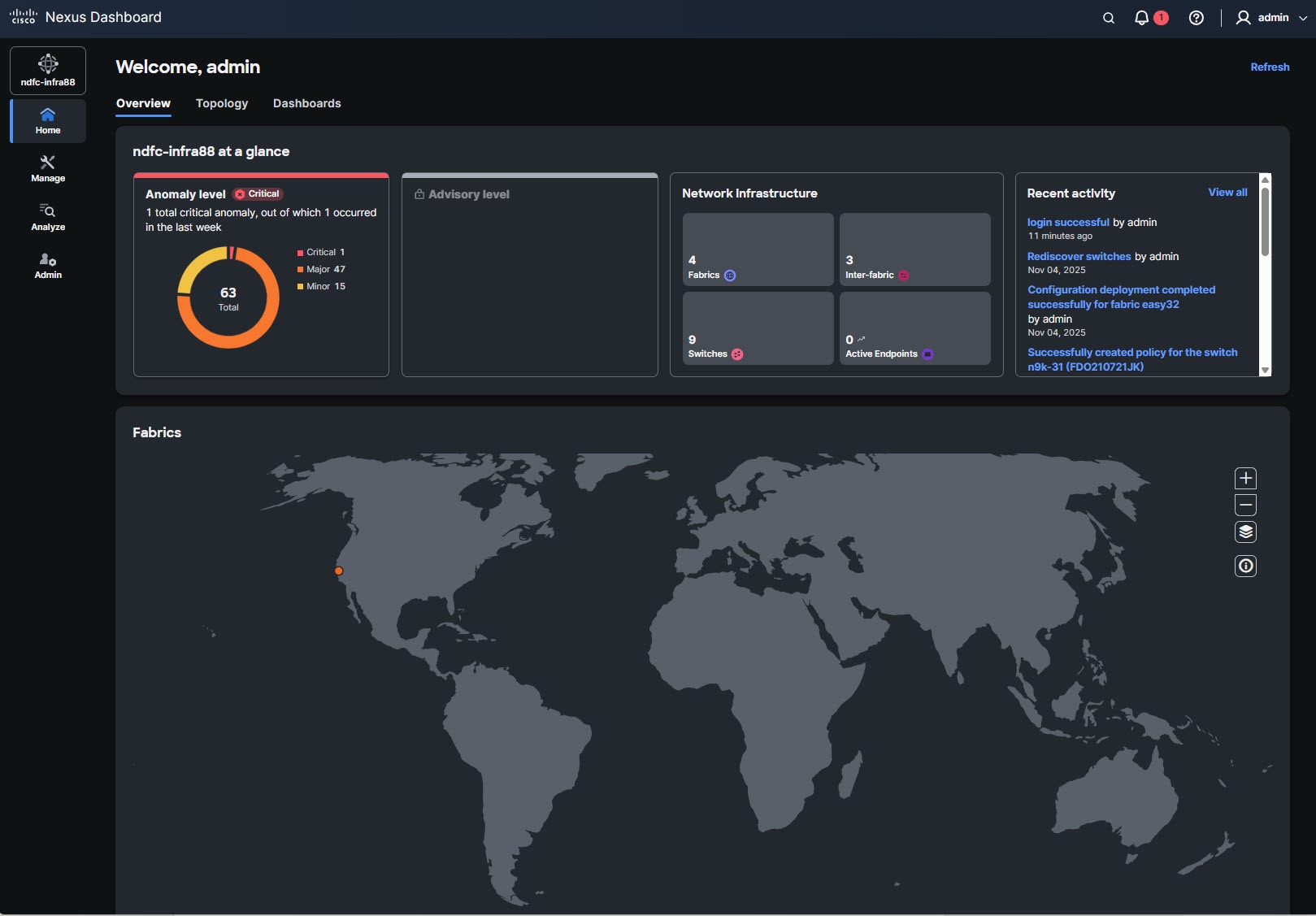Click the '11 minutes ago' timestamp
1316x916 pixels.
tap(1060, 236)
